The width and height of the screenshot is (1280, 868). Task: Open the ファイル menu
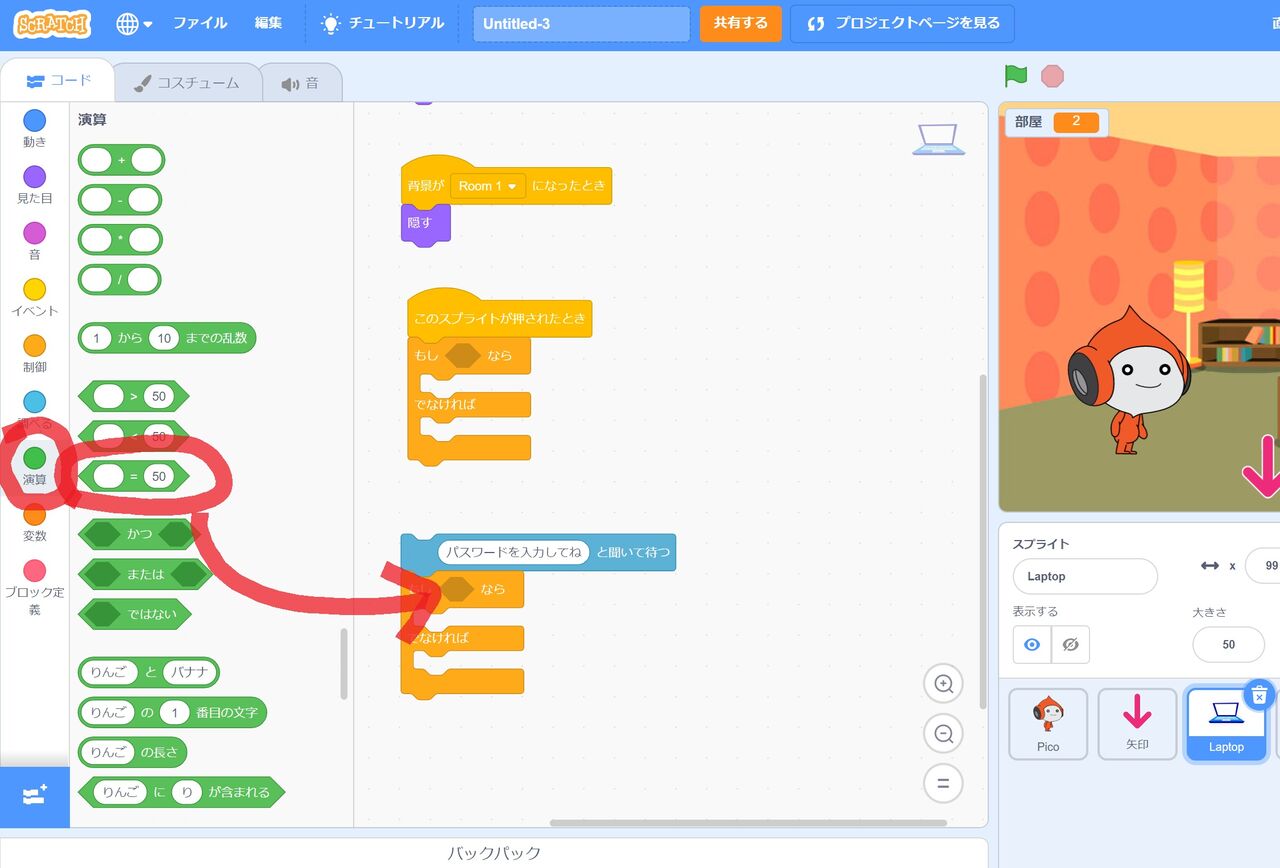tap(200, 23)
